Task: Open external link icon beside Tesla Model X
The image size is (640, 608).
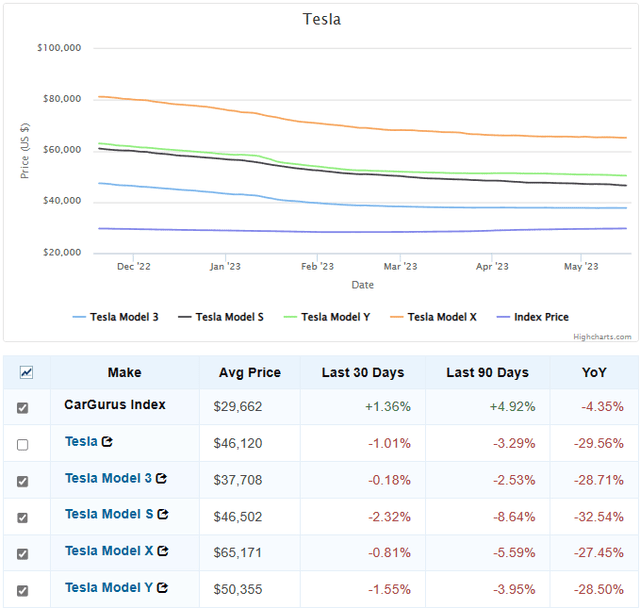Action: 162,551
